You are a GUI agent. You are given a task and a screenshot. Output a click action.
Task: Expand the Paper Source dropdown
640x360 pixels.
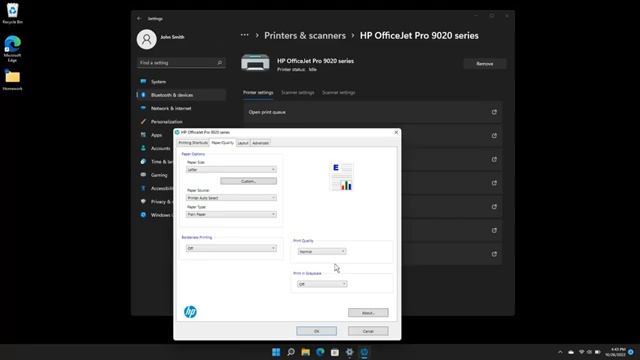tap(231, 198)
